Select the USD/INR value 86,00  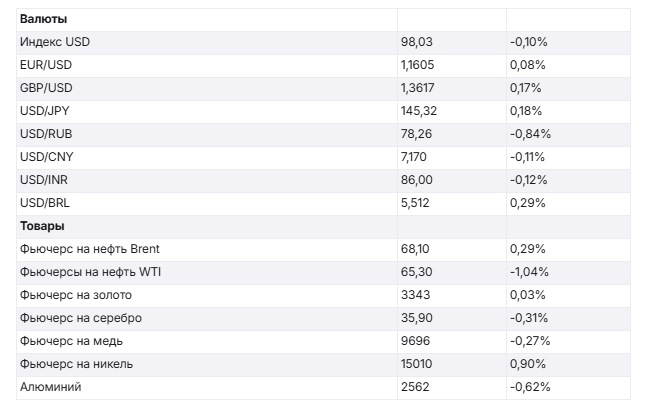click(416, 180)
